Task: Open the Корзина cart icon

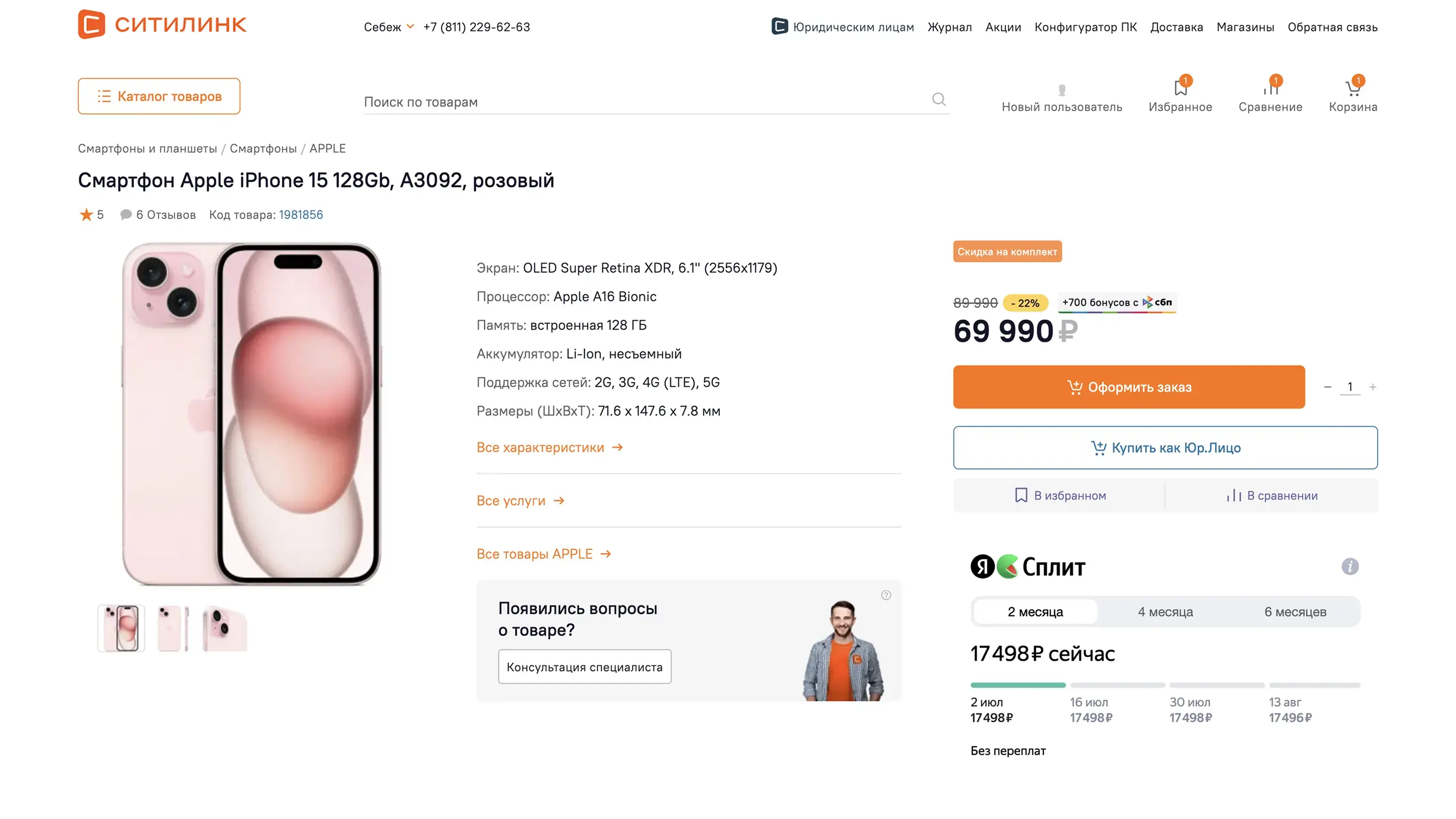Action: coord(1352,89)
